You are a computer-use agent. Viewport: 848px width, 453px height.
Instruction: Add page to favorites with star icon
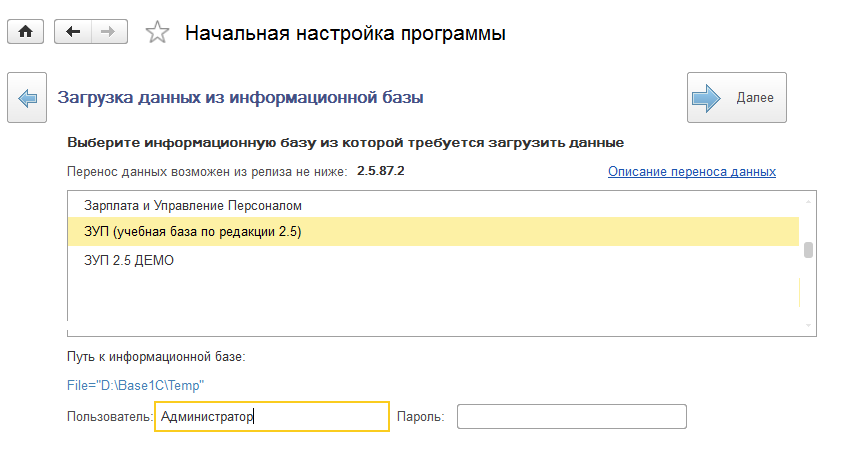pos(157,32)
